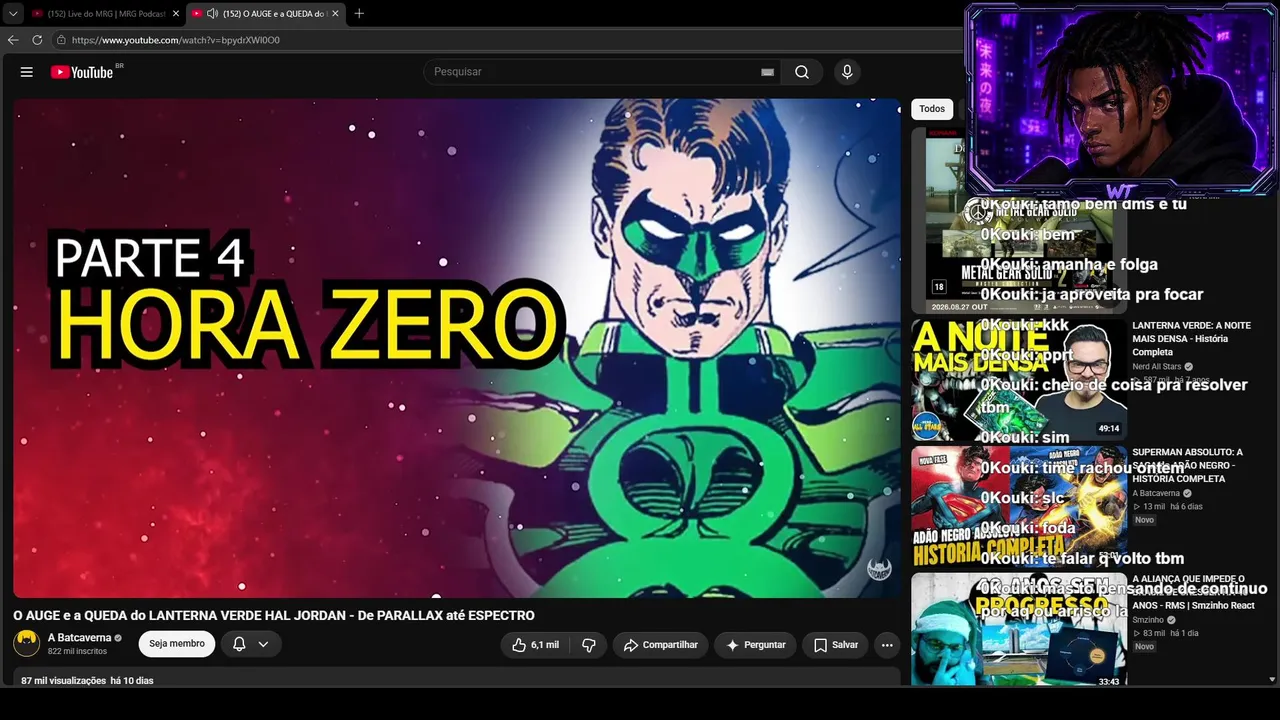This screenshot has width=1280, height=720.
Task: Select the Todos filter chip
Action: [932, 109]
